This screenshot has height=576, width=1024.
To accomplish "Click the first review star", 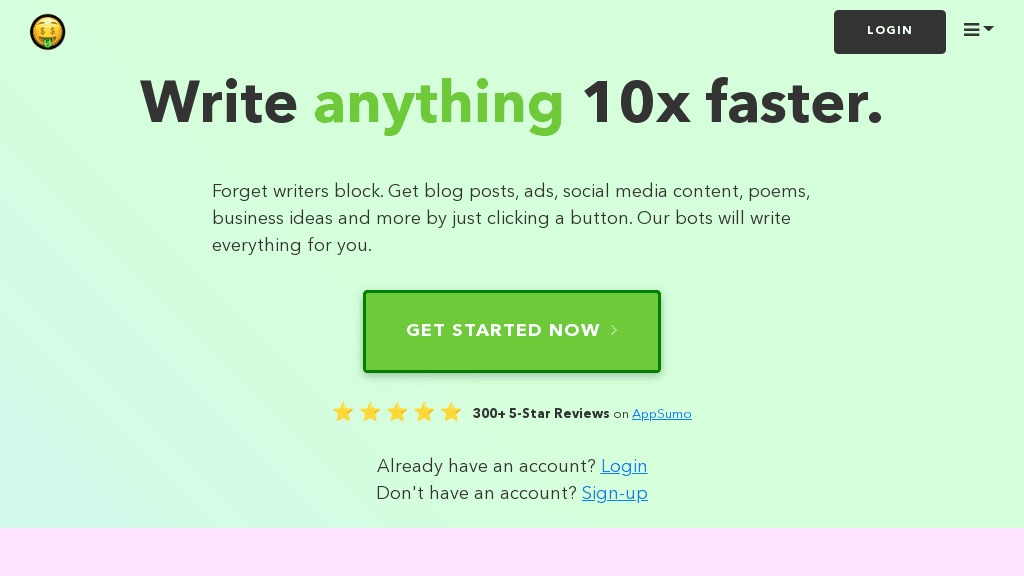I will click(x=343, y=413).
